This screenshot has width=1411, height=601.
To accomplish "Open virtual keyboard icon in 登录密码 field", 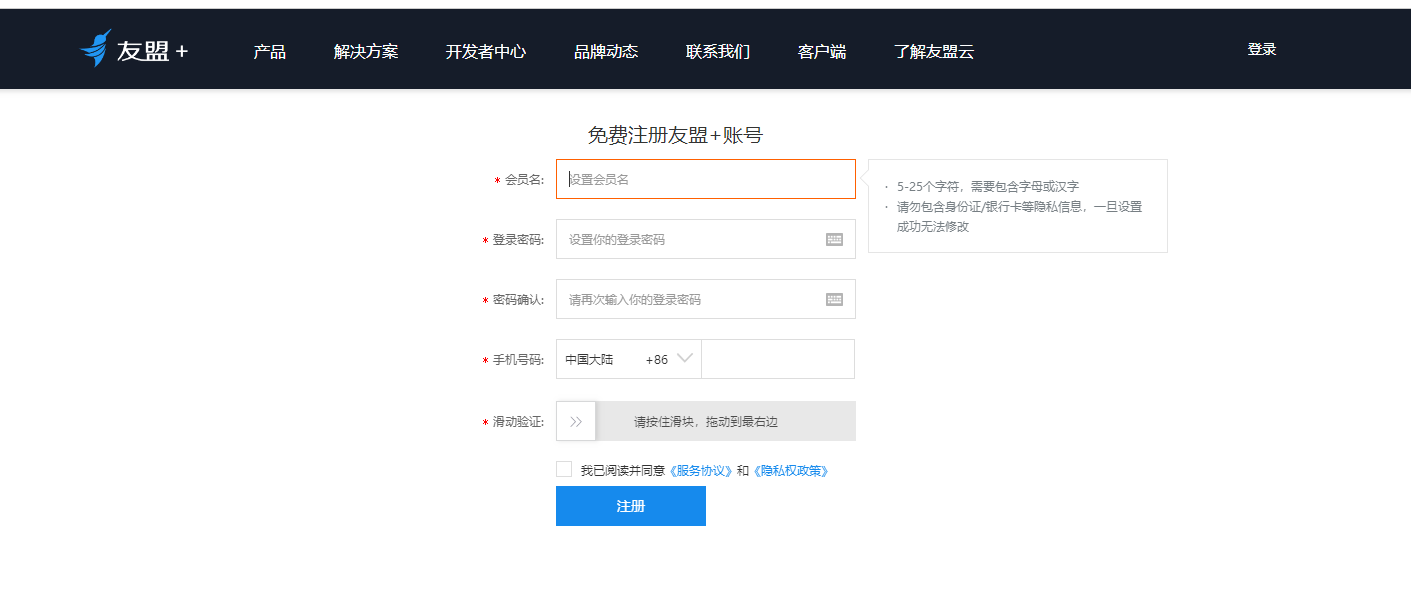I will [834, 239].
